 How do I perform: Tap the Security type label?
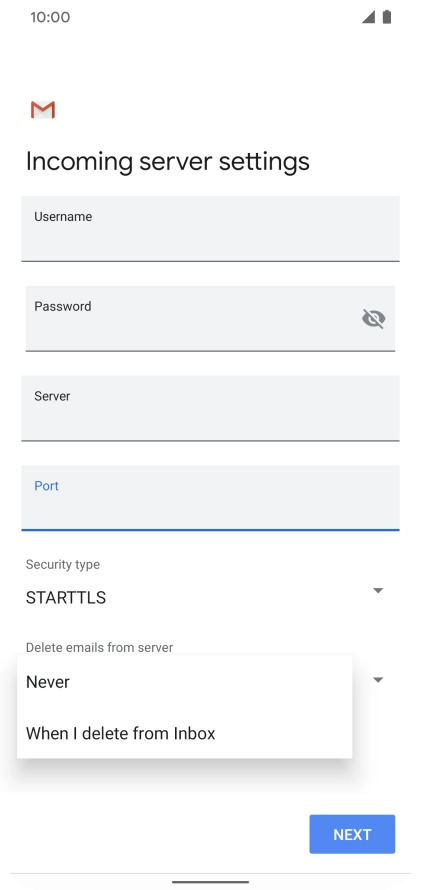(x=63, y=565)
